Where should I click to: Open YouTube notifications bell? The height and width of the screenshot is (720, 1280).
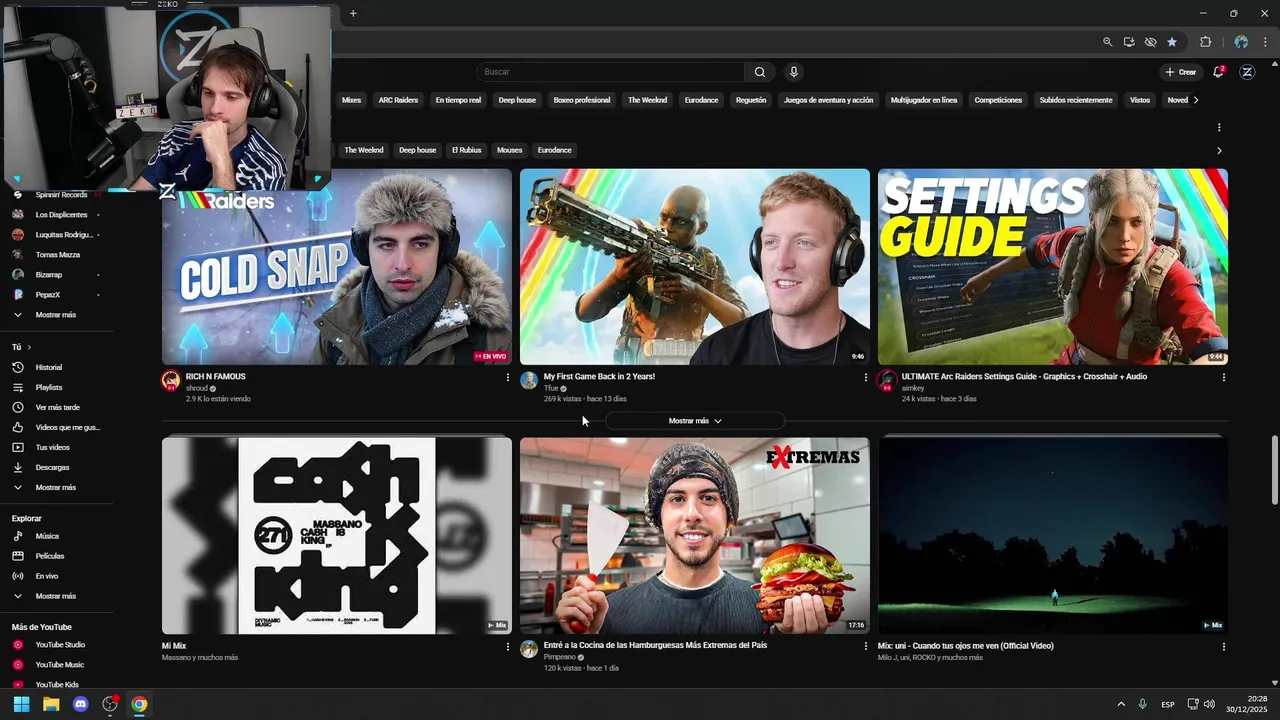point(1218,72)
